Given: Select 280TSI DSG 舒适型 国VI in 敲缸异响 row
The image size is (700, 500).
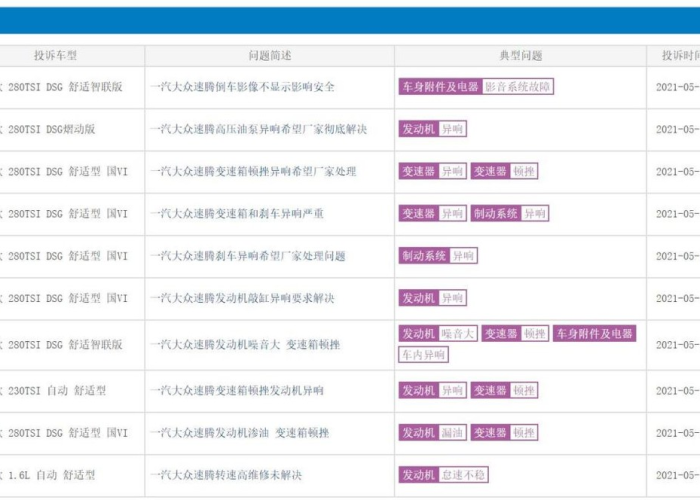Looking at the screenshot, I should [x=68, y=298].
